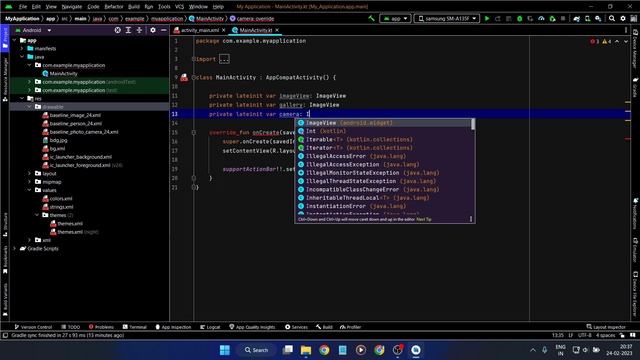Image resolution: width=640 pixels, height=360 pixels.
Task: Expand the layout folder
Action: pyautogui.click(x=29, y=173)
